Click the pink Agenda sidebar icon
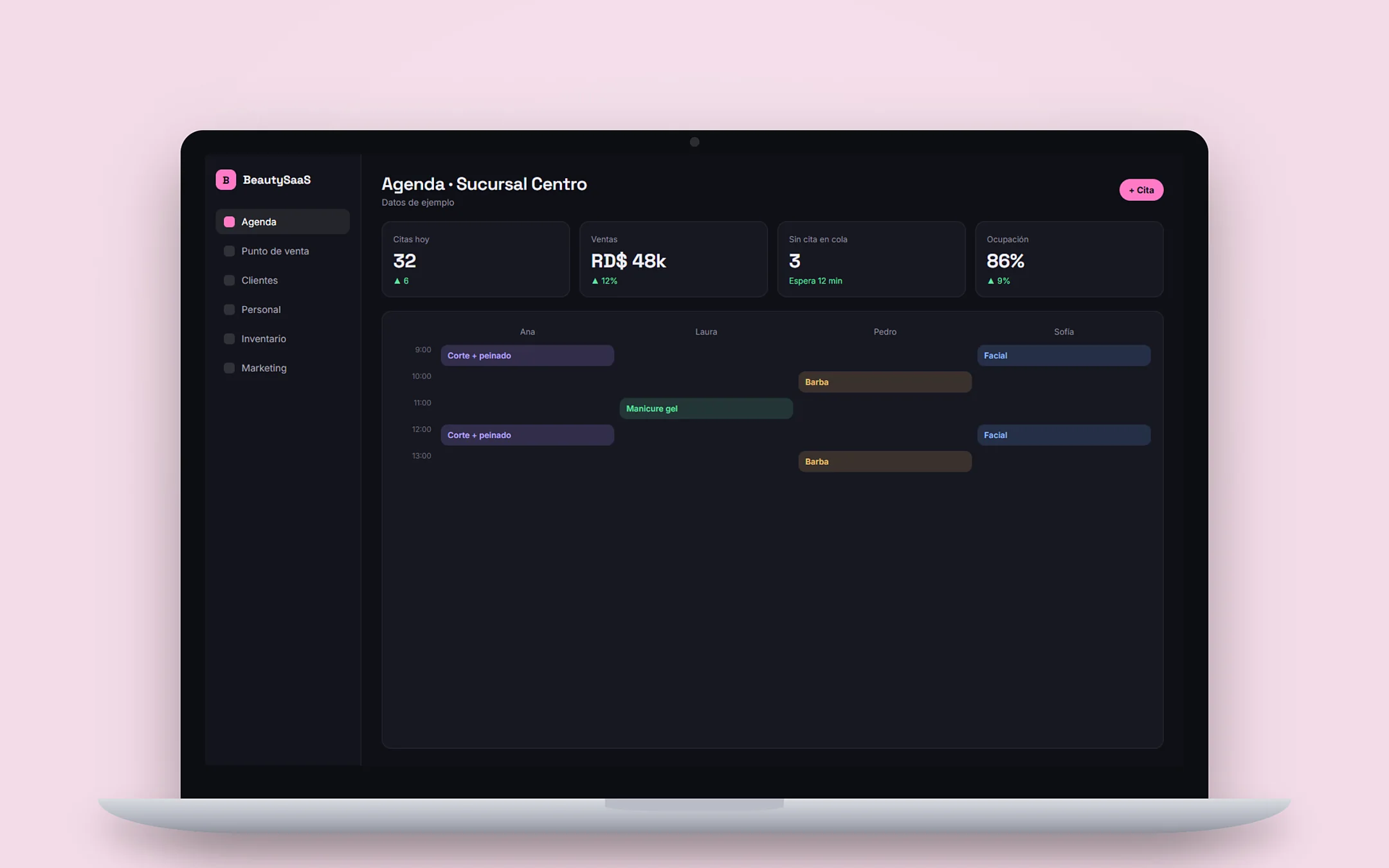This screenshot has width=1389, height=868. [229, 222]
